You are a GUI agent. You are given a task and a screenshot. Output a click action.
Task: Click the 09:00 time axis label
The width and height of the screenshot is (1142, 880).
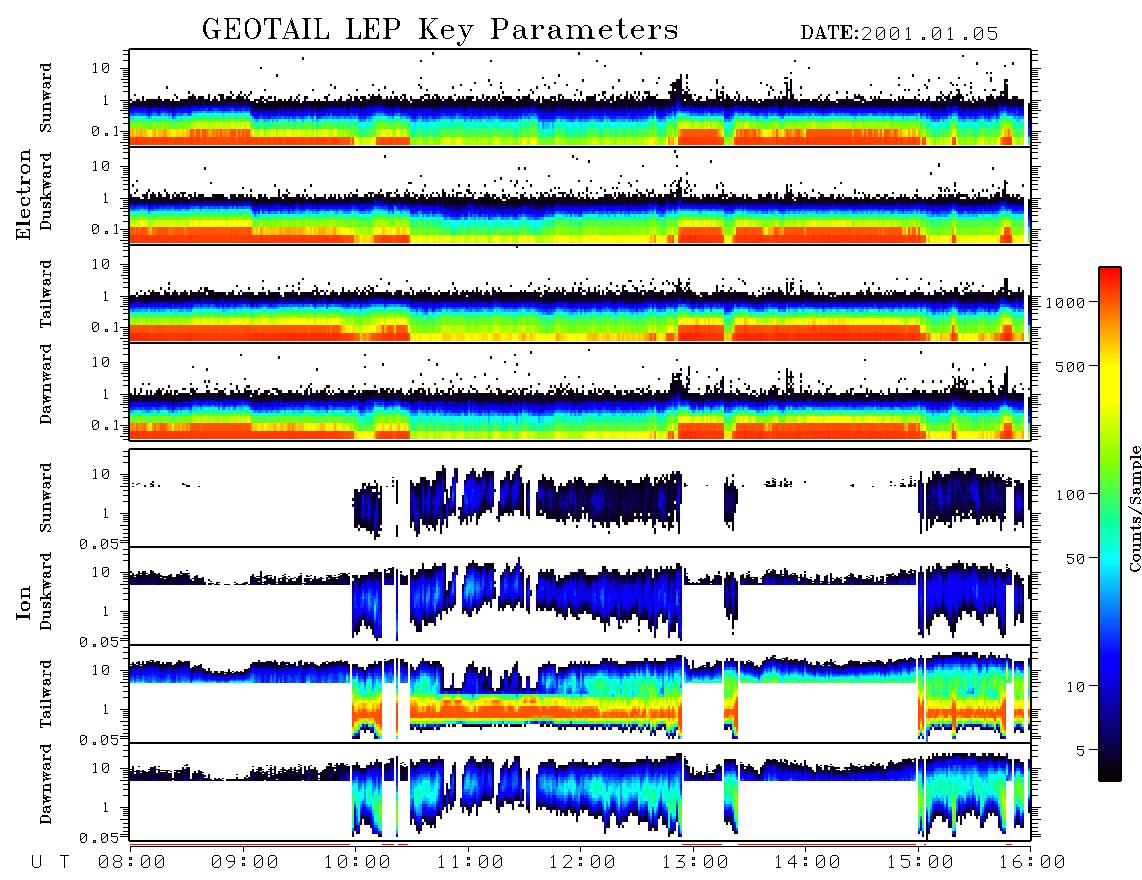click(245, 863)
